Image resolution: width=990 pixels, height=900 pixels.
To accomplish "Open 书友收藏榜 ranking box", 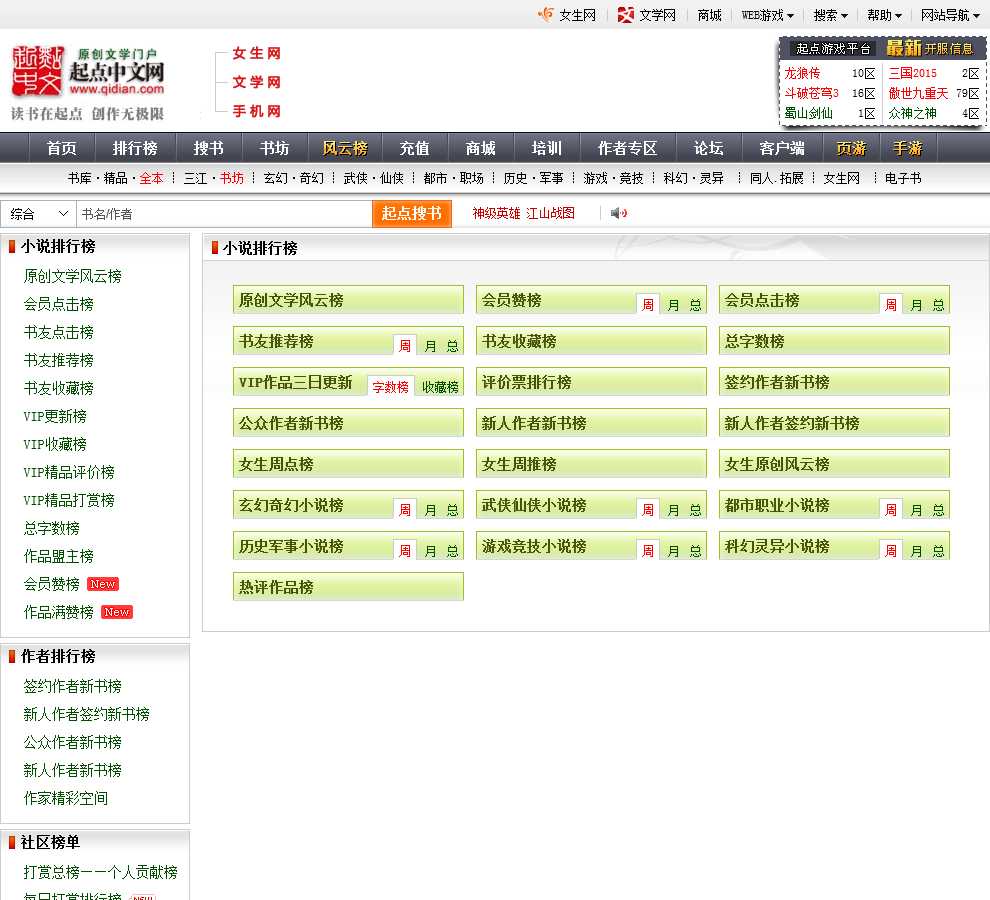I will pos(591,340).
